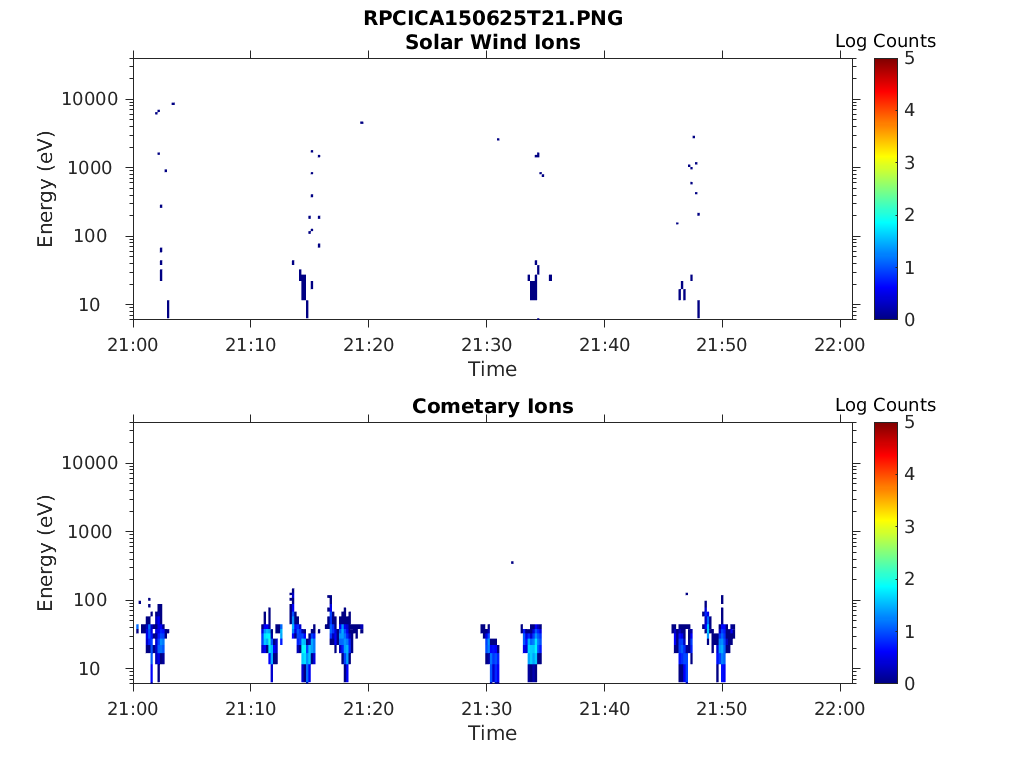The width and height of the screenshot is (1024, 768).
Task: Select the 10 energy tick on Cometary Ions plot
Action: point(89,669)
